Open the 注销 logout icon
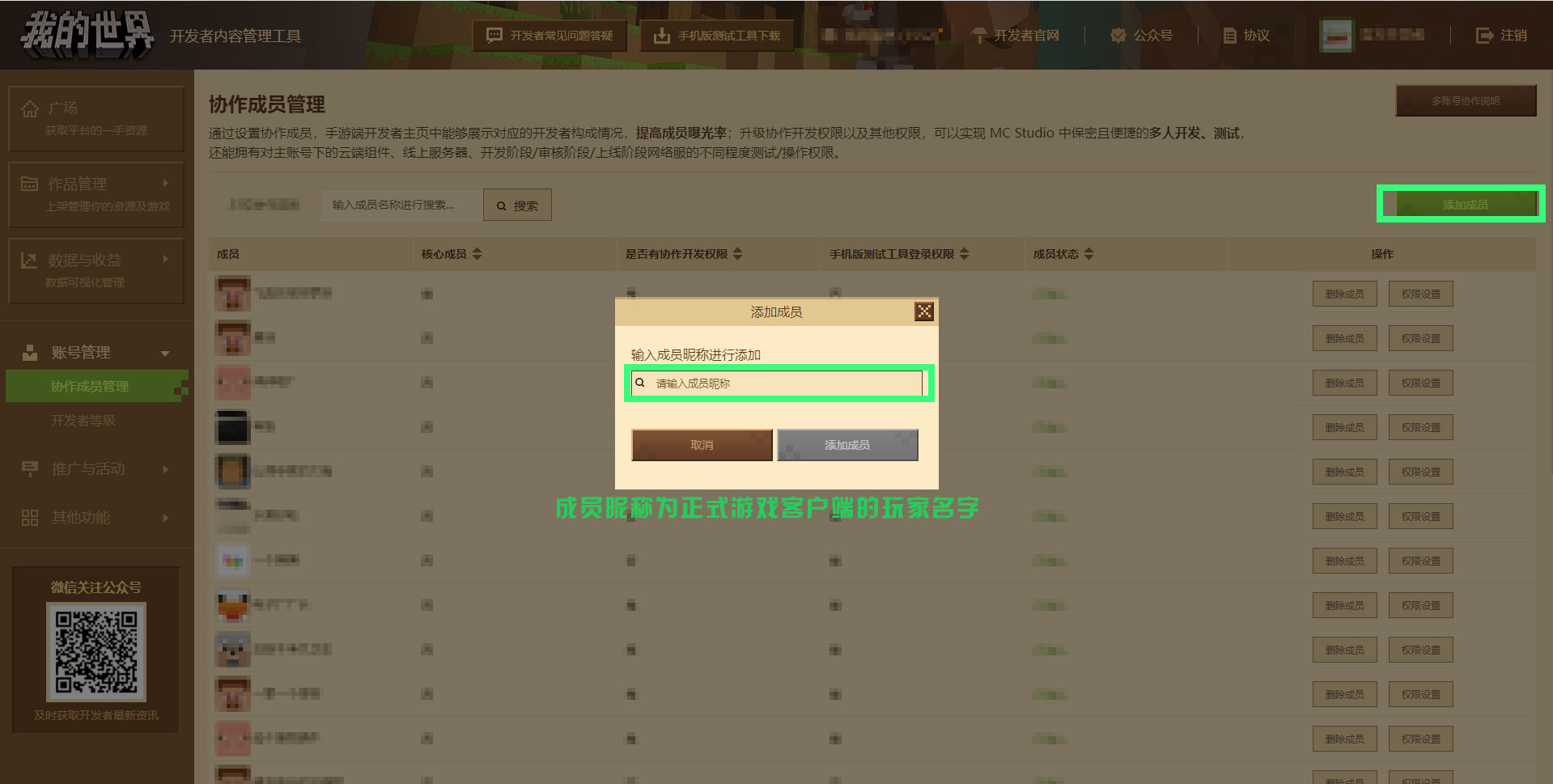This screenshot has height=784, width=1553. (1484, 36)
